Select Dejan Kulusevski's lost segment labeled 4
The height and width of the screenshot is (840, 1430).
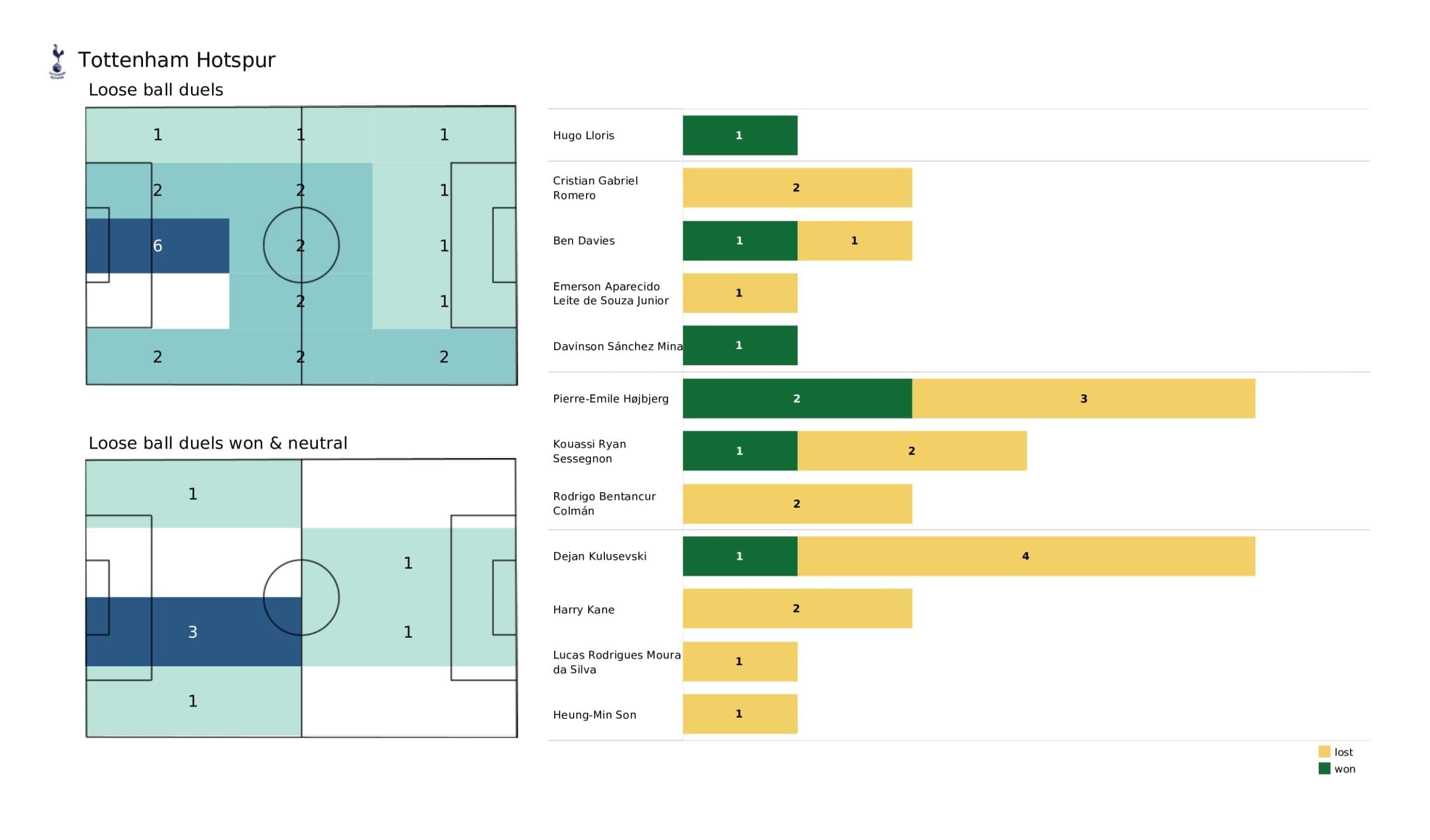pos(1026,556)
